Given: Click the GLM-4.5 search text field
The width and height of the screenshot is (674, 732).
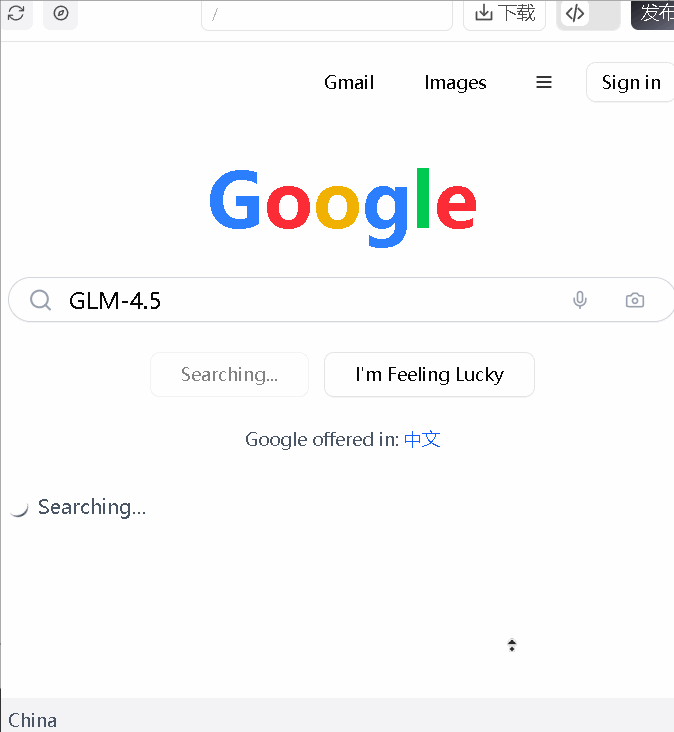Looking at the screenshot, I should tap(300, 300).
